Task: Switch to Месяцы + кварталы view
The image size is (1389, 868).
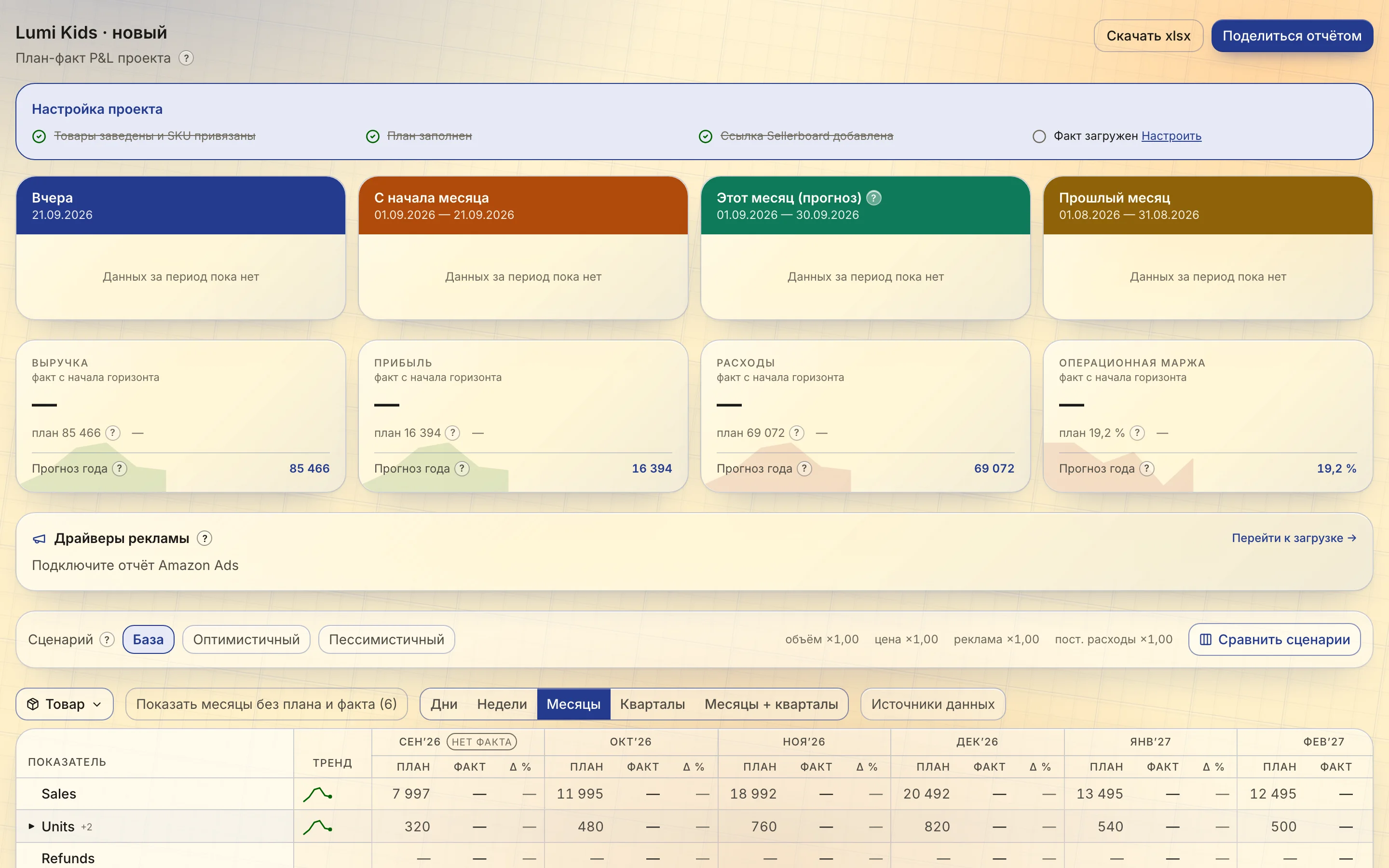Action: tap(771, 704)
